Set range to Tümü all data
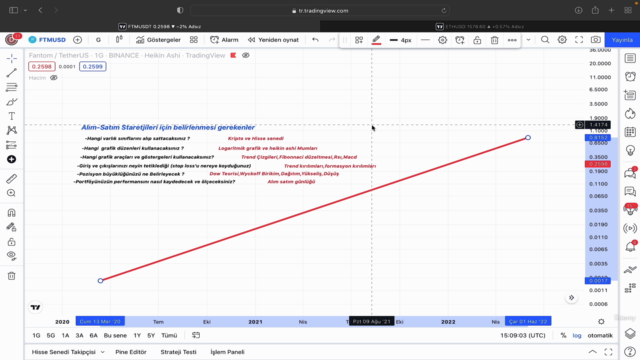 point(169,335)
